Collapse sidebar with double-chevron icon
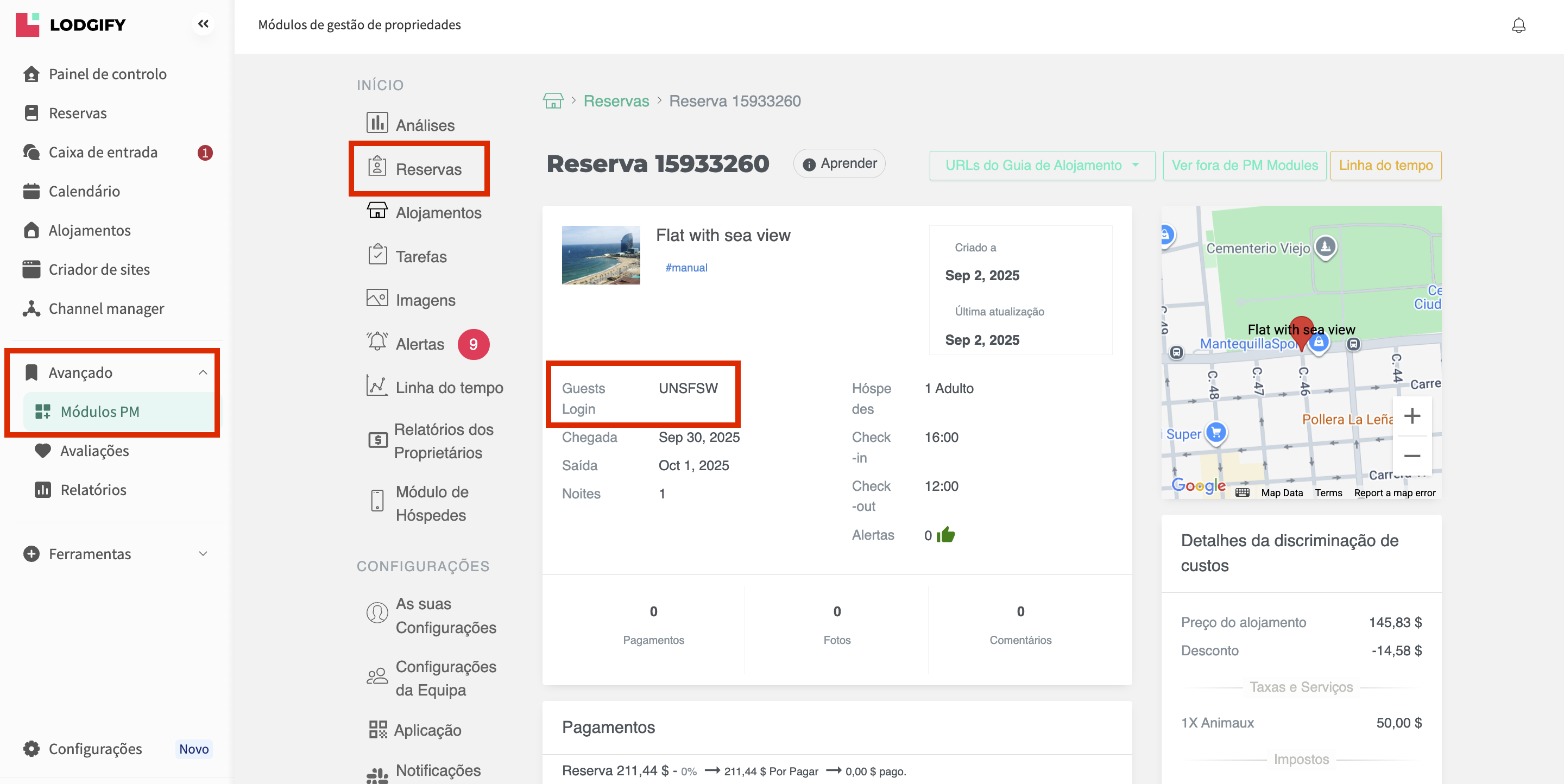This screenshot has width=1564, height=784. [x=203, y=24]
